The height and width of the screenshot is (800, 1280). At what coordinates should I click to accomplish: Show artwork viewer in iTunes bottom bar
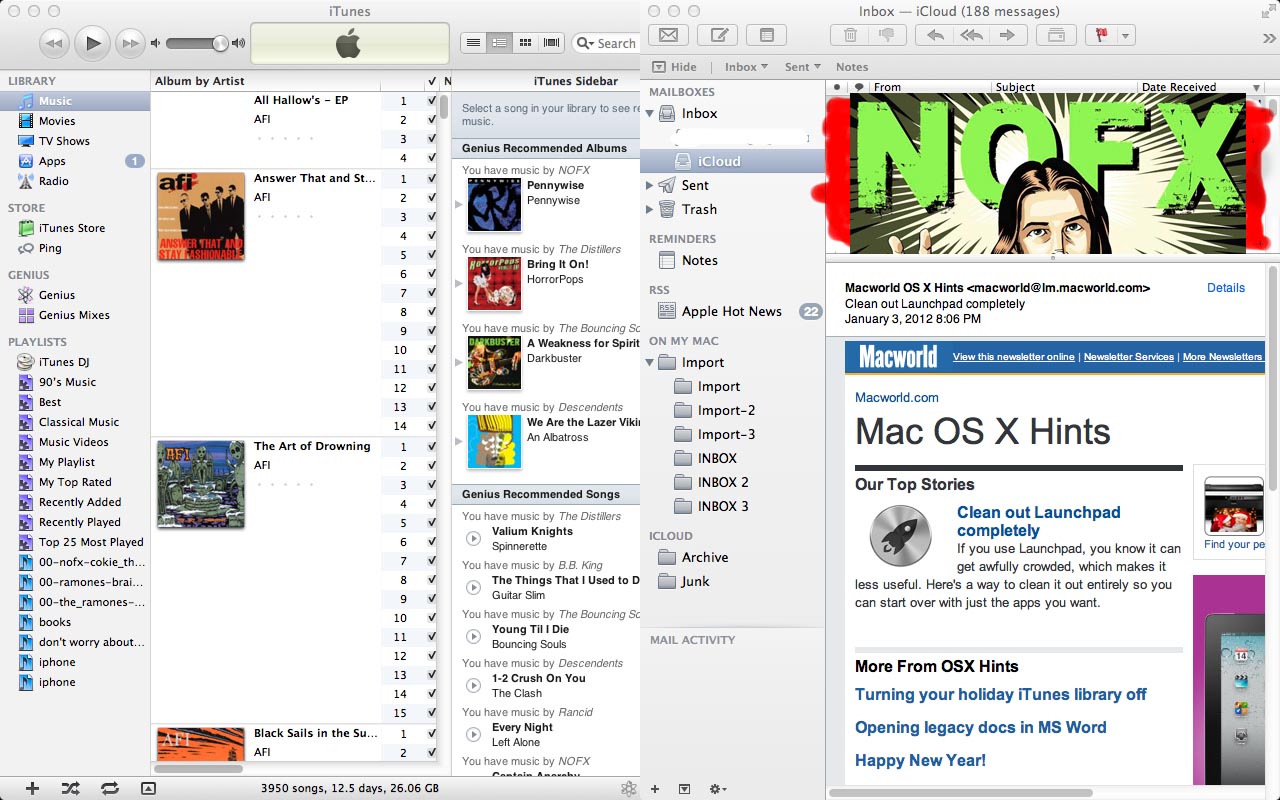click(x=148, y=788)
